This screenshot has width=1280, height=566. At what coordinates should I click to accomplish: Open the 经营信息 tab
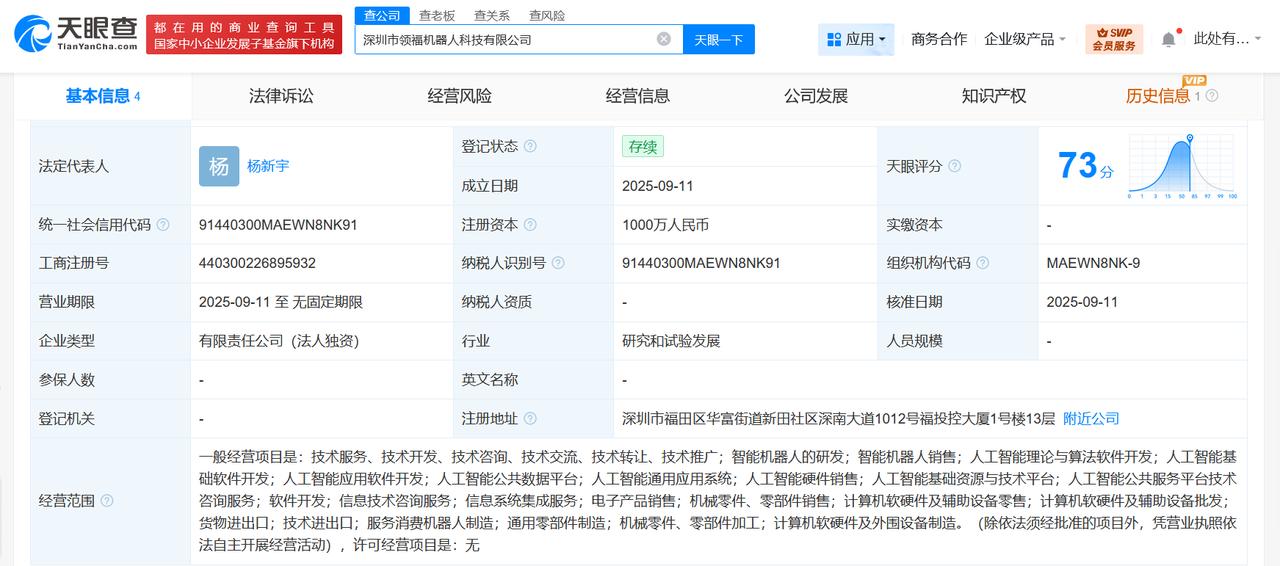pyautogui.click(x=638, y=96)
